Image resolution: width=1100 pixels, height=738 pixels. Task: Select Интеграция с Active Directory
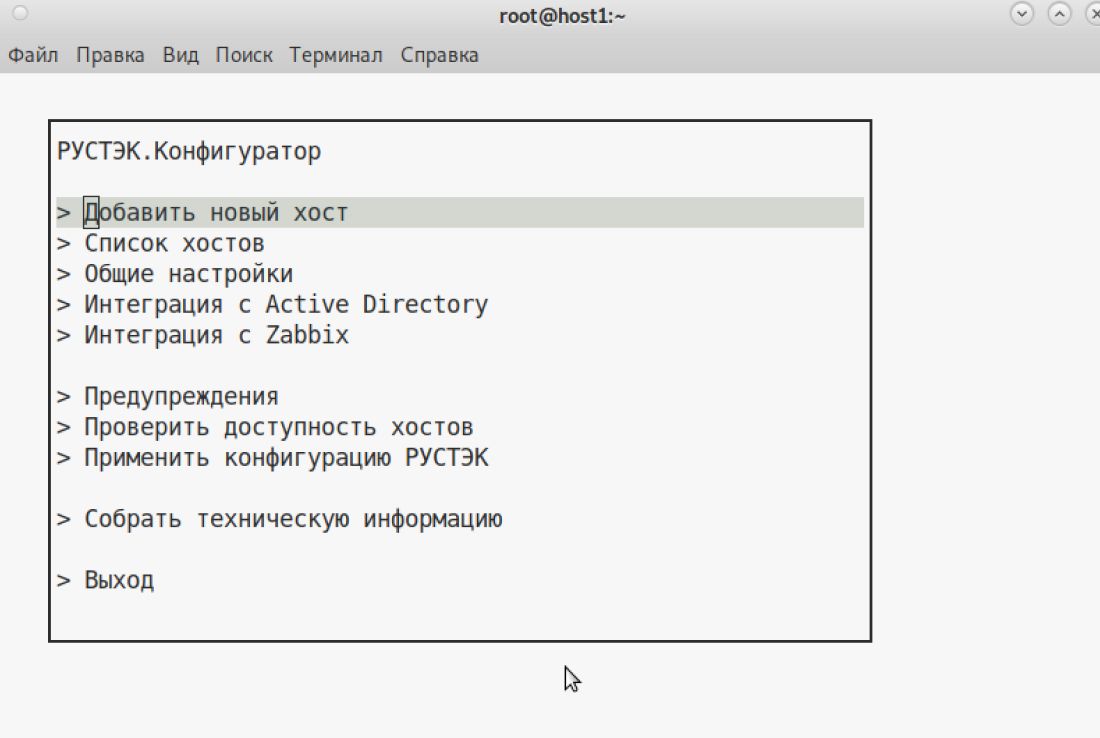[x=286, y=305]
